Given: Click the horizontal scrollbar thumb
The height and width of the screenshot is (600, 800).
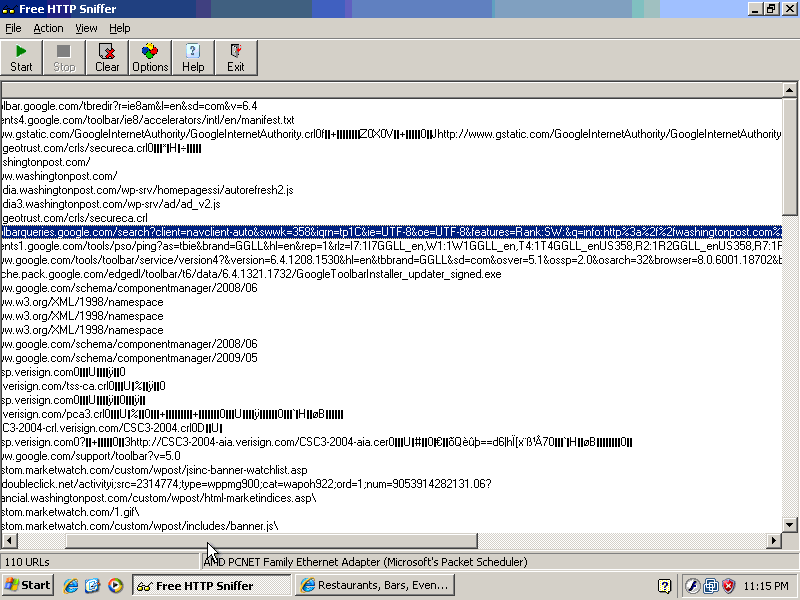Looking at the screenshot, I should click(271, 540).
